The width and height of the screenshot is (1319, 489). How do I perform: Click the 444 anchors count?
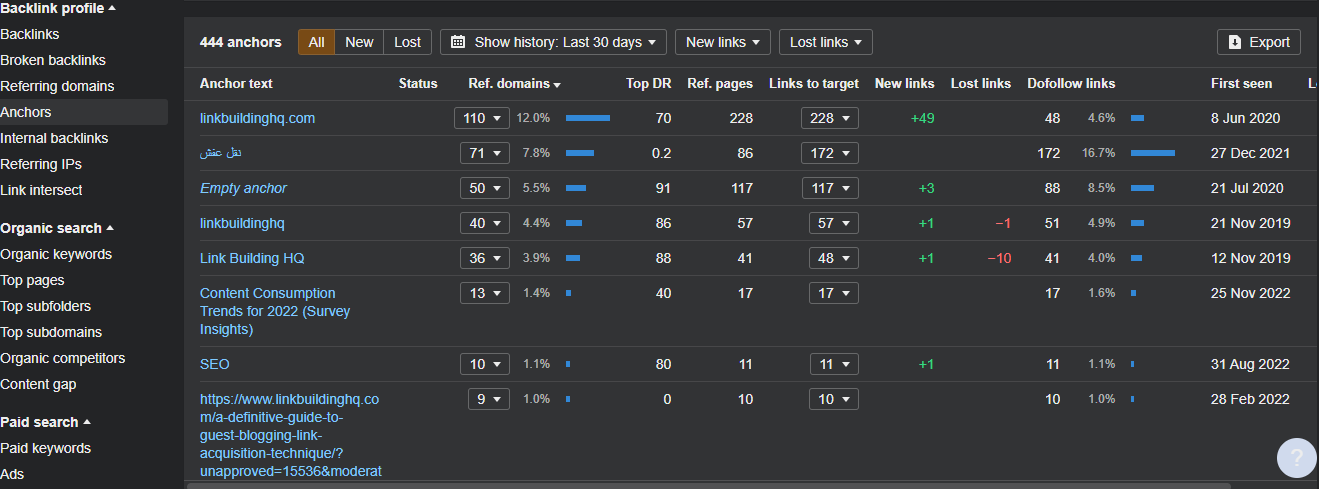241,42
